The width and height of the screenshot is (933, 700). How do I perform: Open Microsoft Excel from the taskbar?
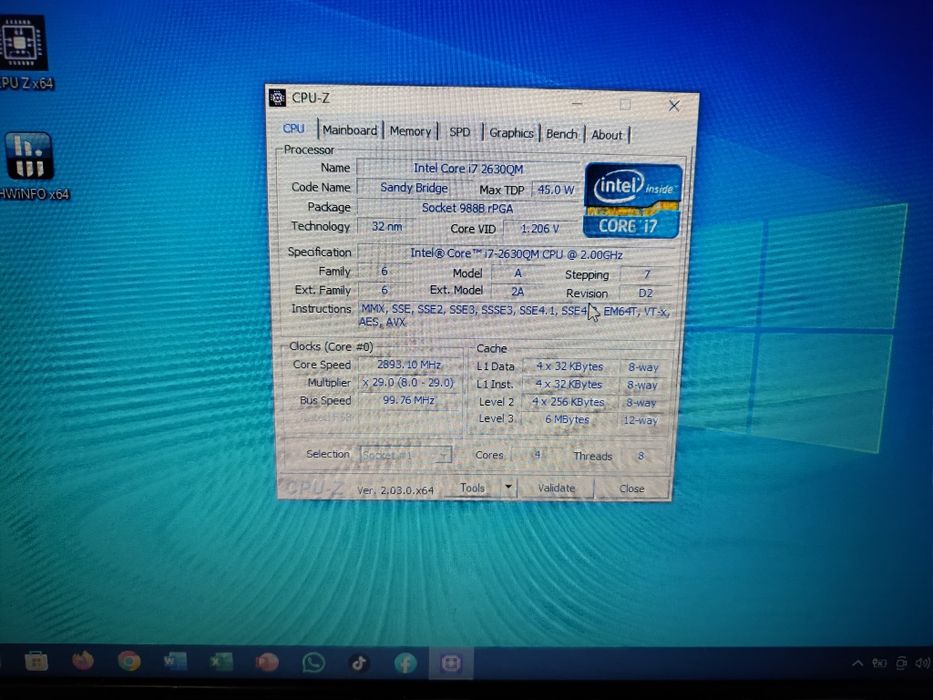pyautogui.click(x=221, y=661)
